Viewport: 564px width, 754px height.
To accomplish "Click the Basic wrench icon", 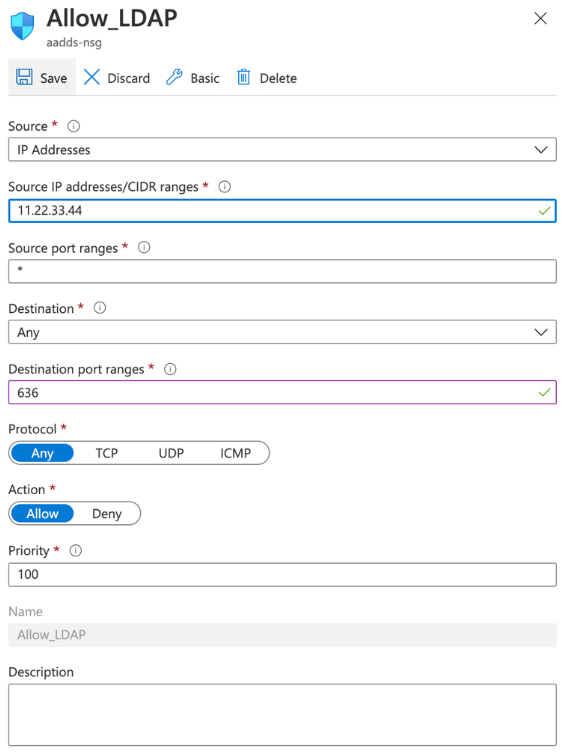I will [174, 77].
